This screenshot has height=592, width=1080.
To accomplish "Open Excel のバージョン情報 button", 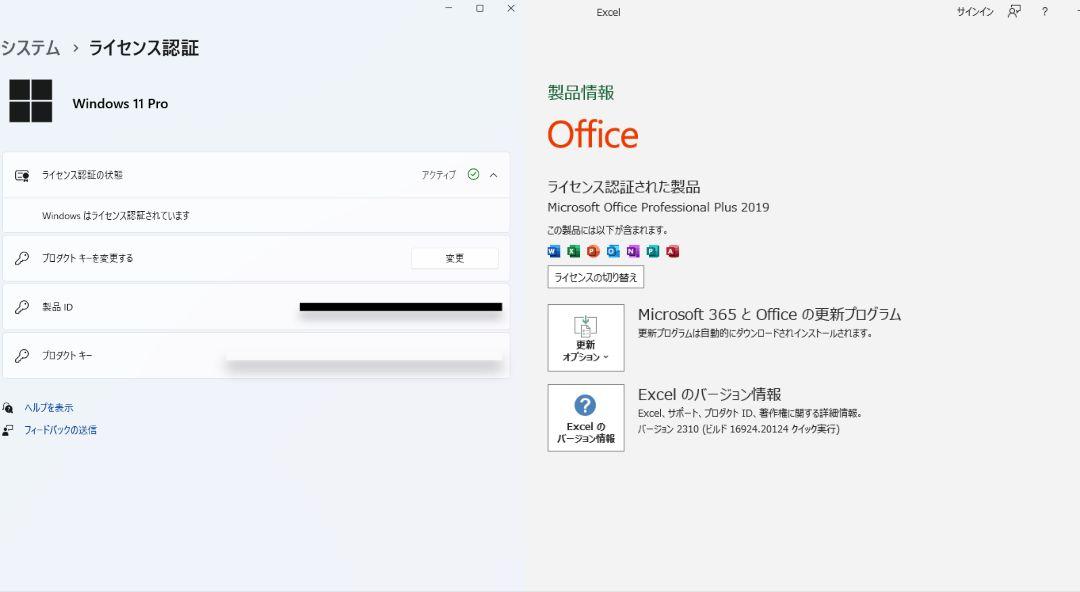I will click(x=586, y=418).
